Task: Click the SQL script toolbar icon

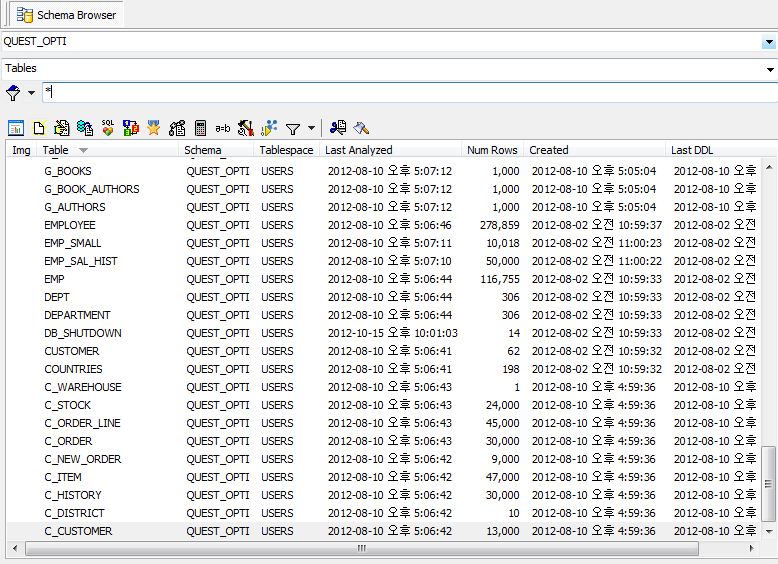Action: [108, 128]
